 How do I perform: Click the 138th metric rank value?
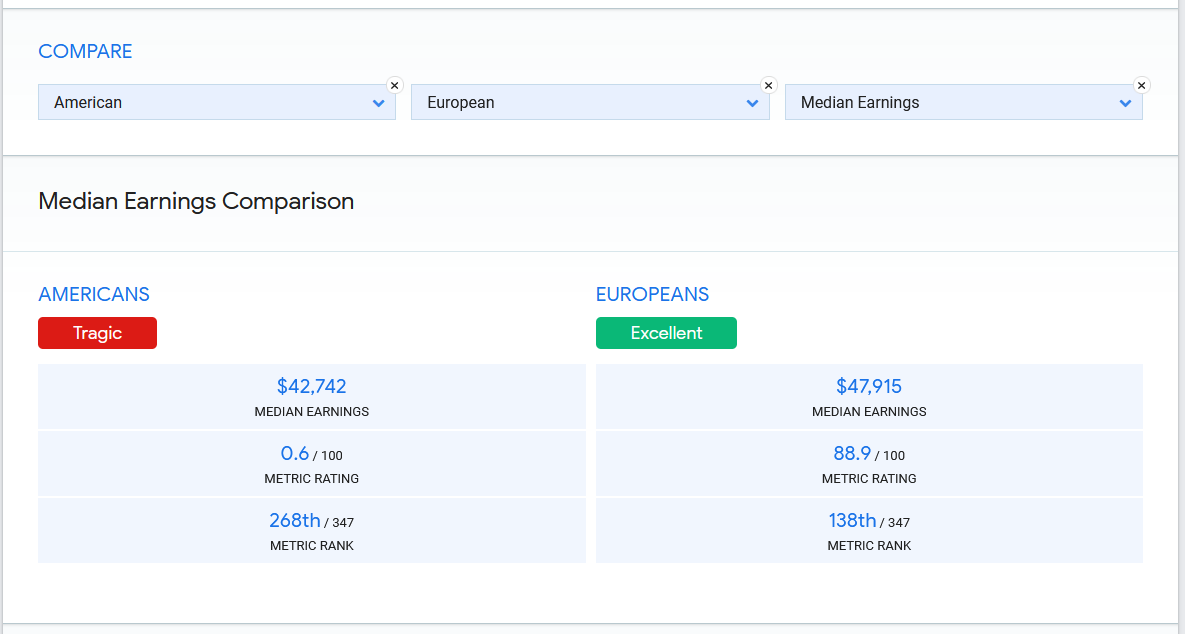point(852,520)
